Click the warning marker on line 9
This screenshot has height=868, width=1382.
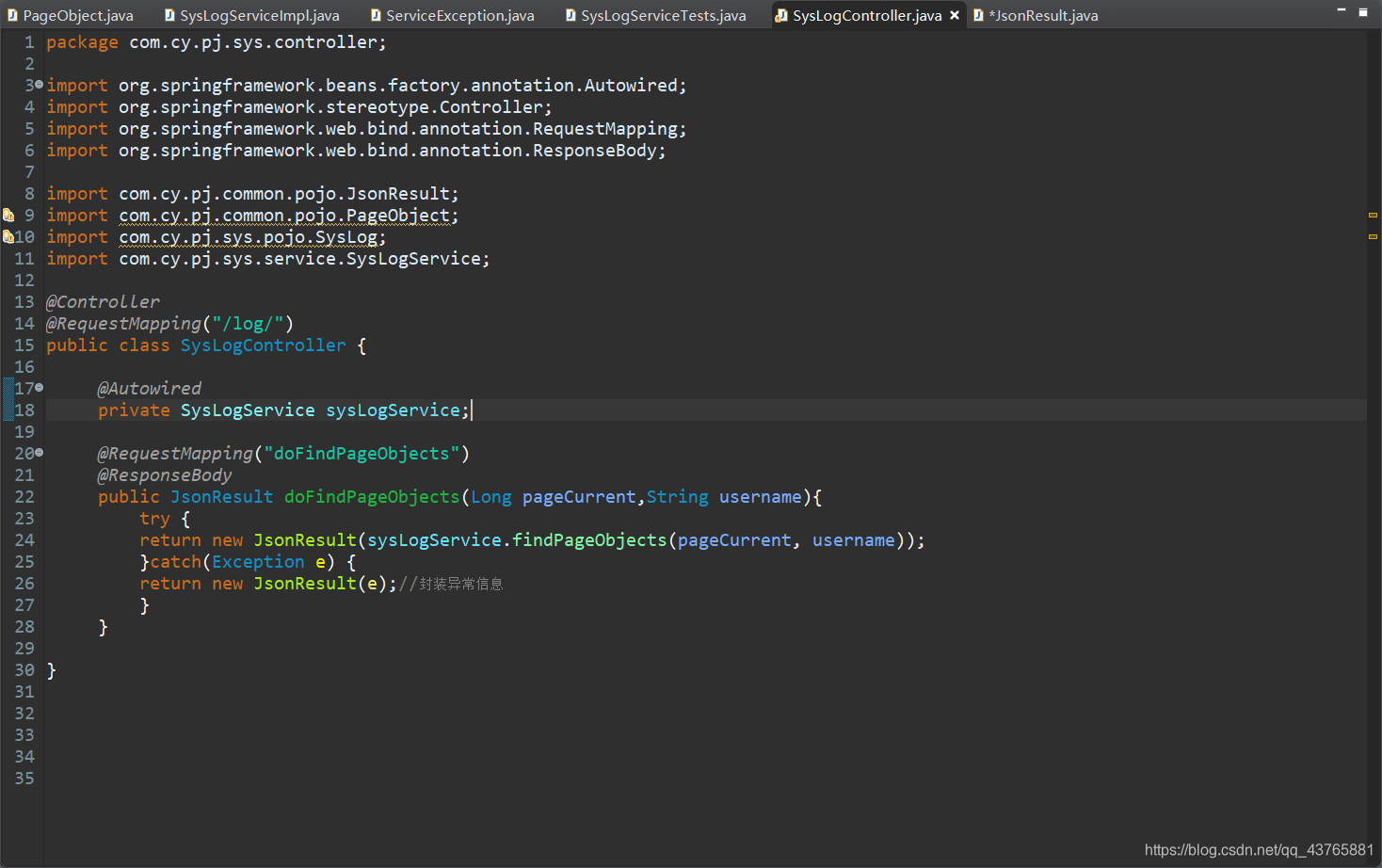(8, 215)
